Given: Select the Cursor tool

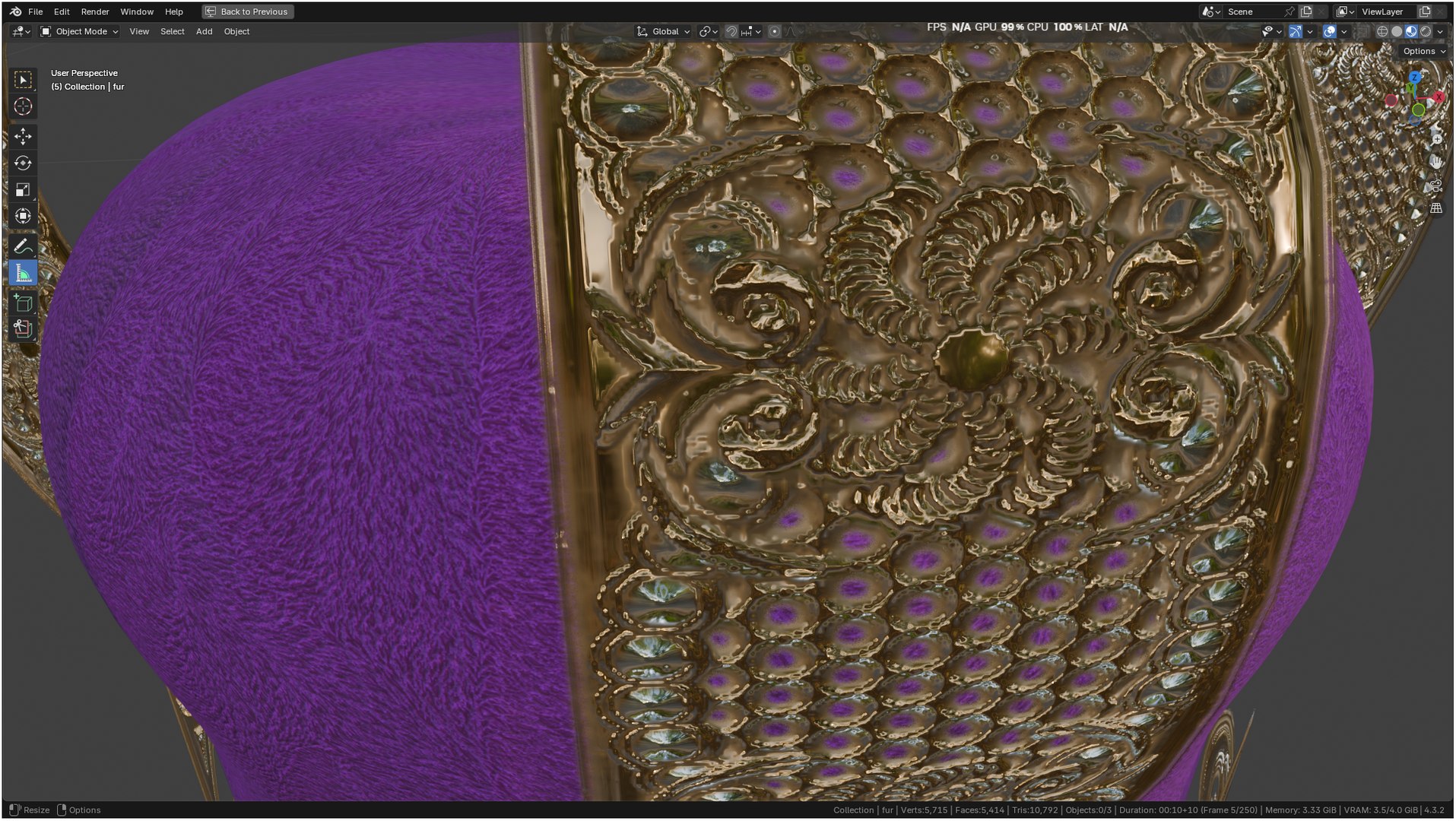Looking at the screenshot, I should coord(23,106).
